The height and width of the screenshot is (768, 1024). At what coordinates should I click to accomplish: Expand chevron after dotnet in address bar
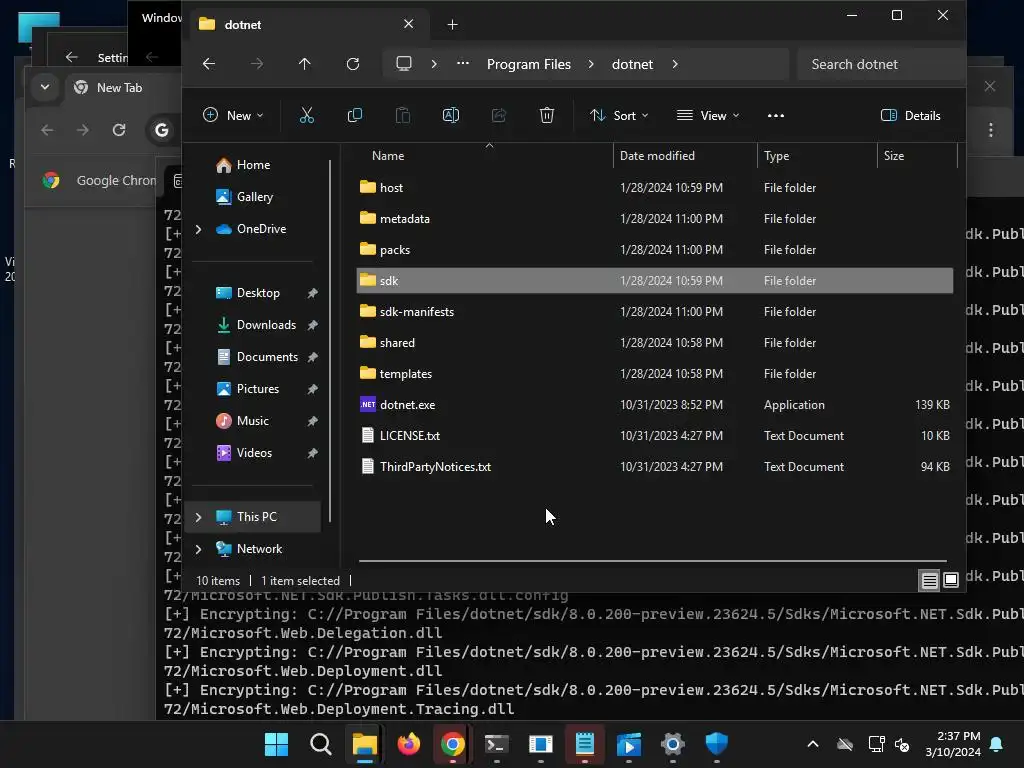675,64
